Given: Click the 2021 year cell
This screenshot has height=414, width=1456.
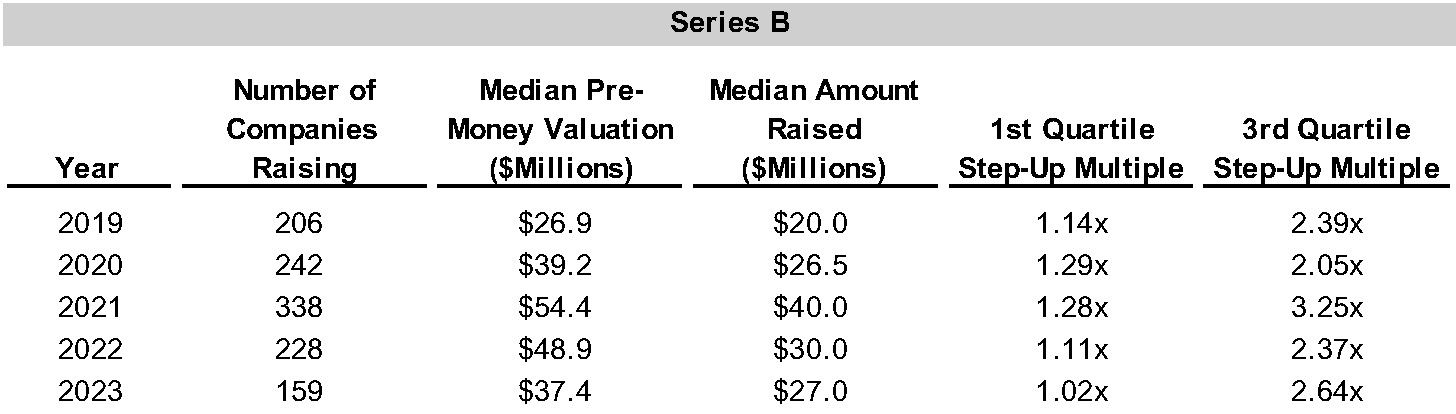Looking at the screenshot, I should coord(90,307).
